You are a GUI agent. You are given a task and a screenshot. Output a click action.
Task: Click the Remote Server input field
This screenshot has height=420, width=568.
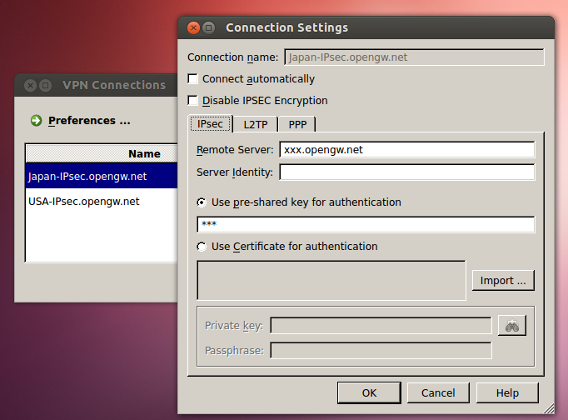click(x=407, y=150)
